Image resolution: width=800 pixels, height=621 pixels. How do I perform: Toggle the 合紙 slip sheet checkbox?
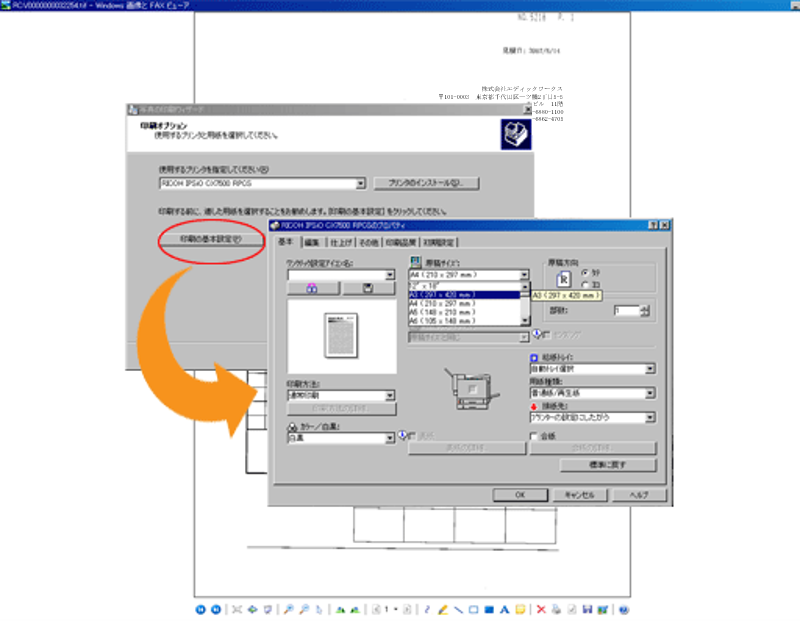[534, 436]
